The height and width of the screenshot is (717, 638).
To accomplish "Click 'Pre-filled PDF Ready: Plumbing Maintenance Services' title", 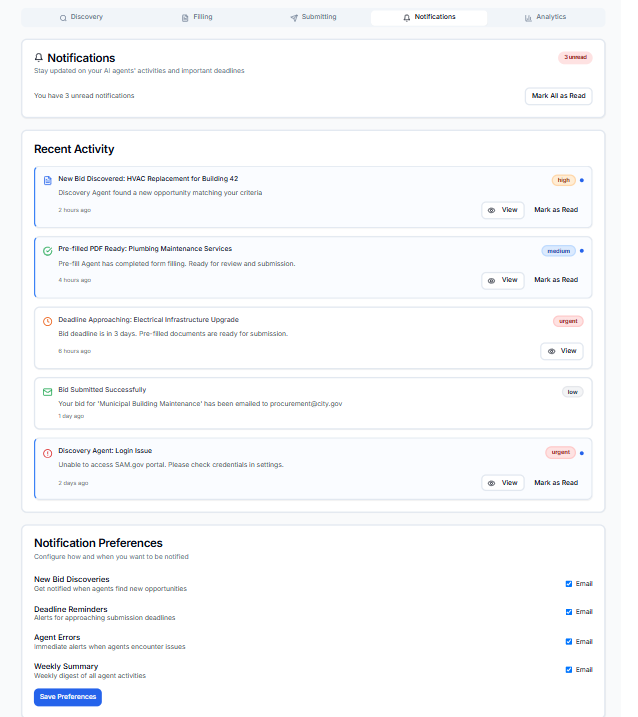I will tap(145, 249).
